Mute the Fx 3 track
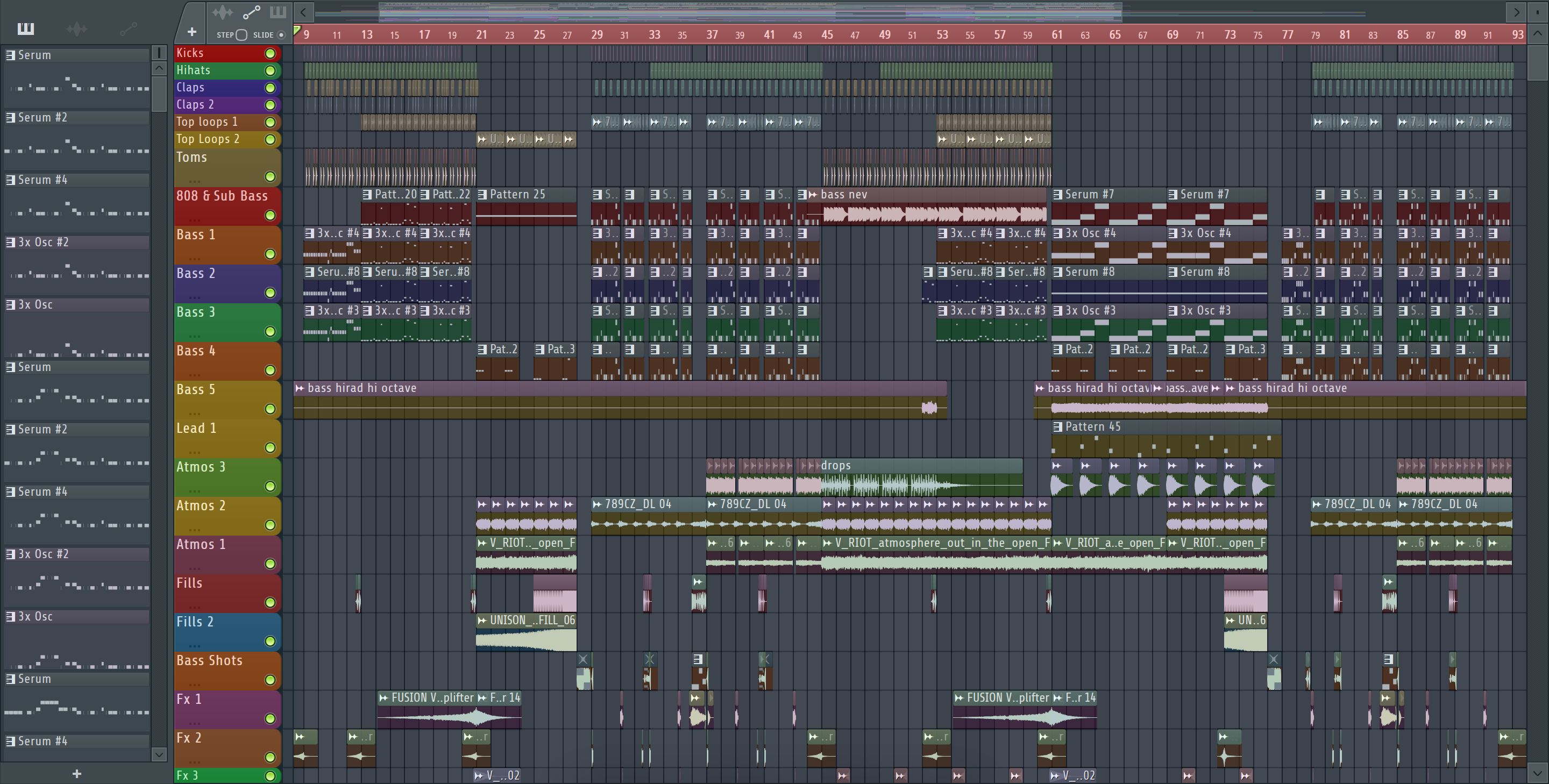 pyautogui.click(x=270, y=776)
